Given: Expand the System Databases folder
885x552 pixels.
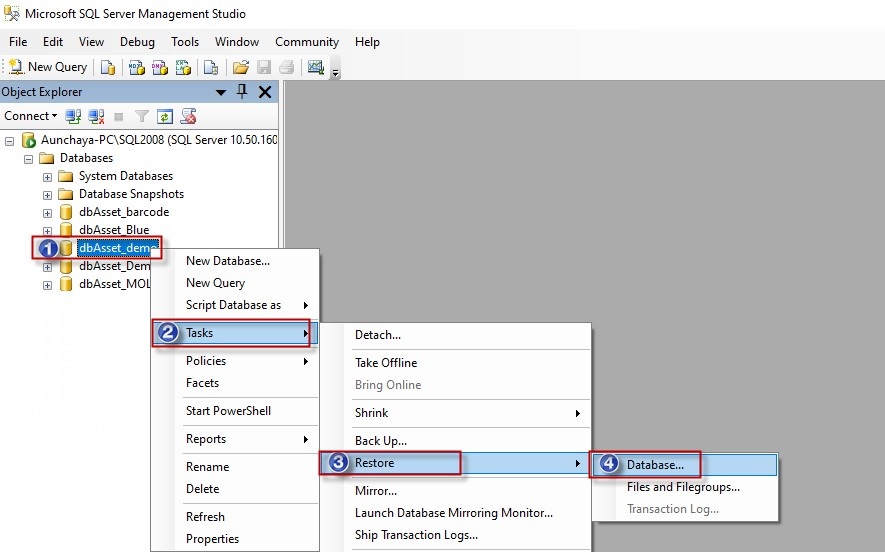Looking at the screenshot, I should pos(47,177).
